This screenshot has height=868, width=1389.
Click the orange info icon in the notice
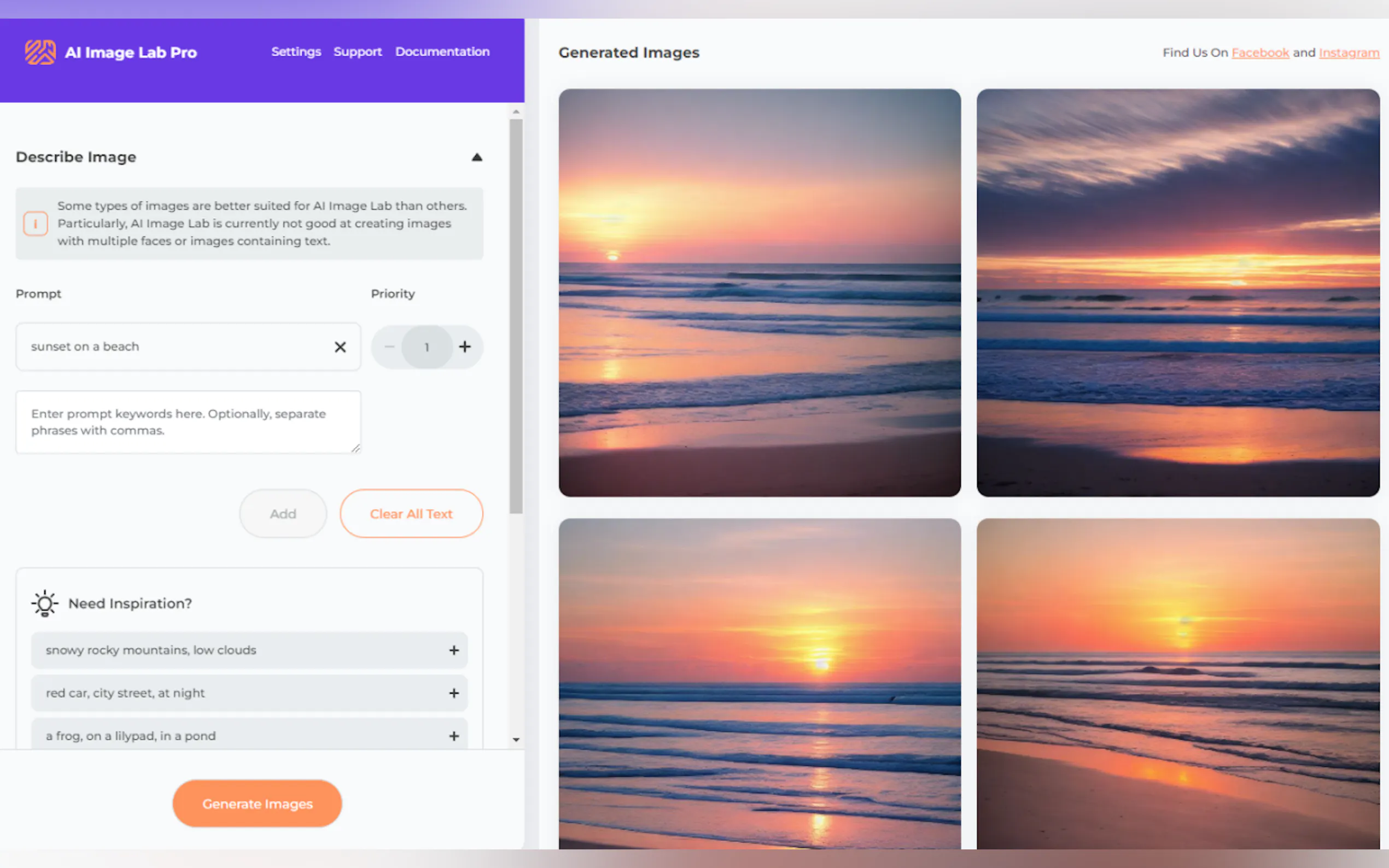(36, 224)
